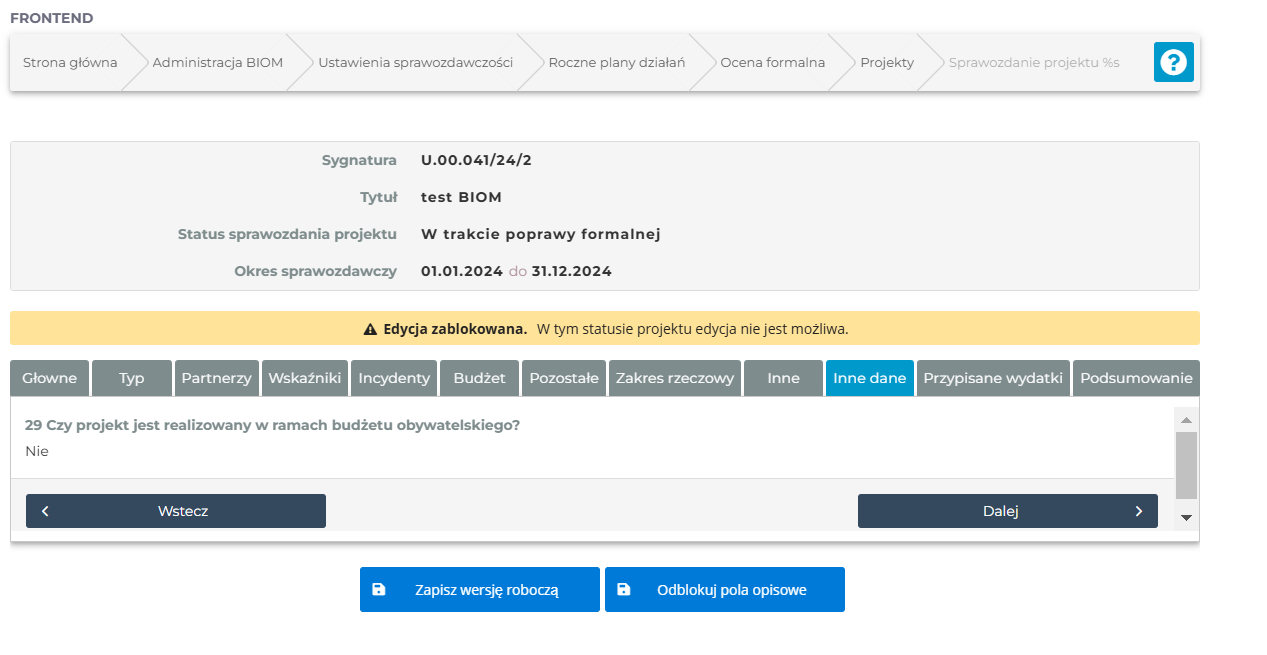The height and width of the screenshot is (655, 1267).
Task: Switch to the Budżet tab
Action: click(x=479, y=378)
